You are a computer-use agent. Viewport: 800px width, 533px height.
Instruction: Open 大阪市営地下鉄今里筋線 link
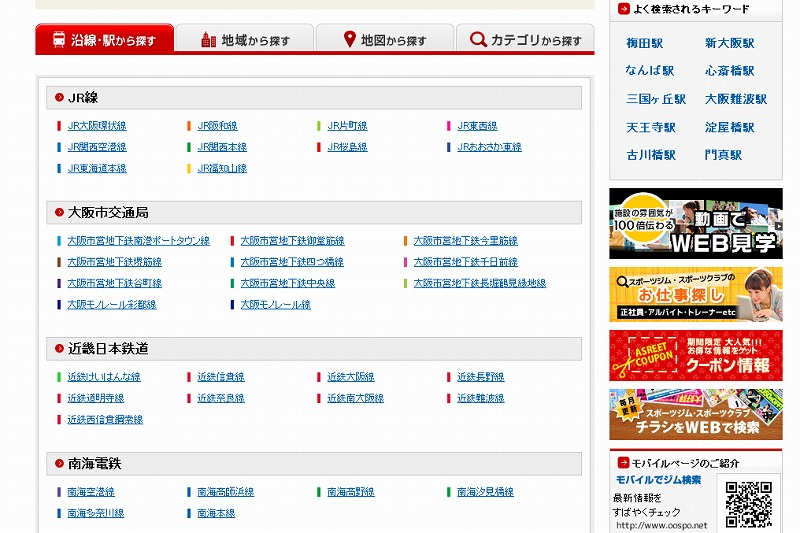click(x=466, y=241)
